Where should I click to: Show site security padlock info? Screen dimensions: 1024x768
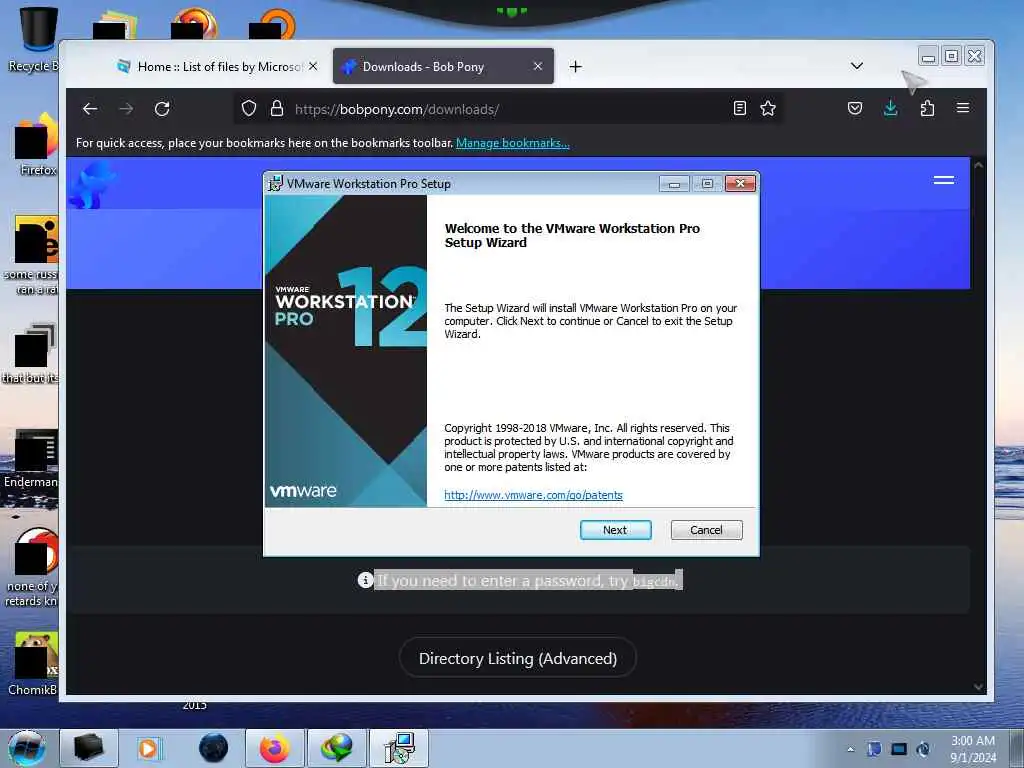277,108
